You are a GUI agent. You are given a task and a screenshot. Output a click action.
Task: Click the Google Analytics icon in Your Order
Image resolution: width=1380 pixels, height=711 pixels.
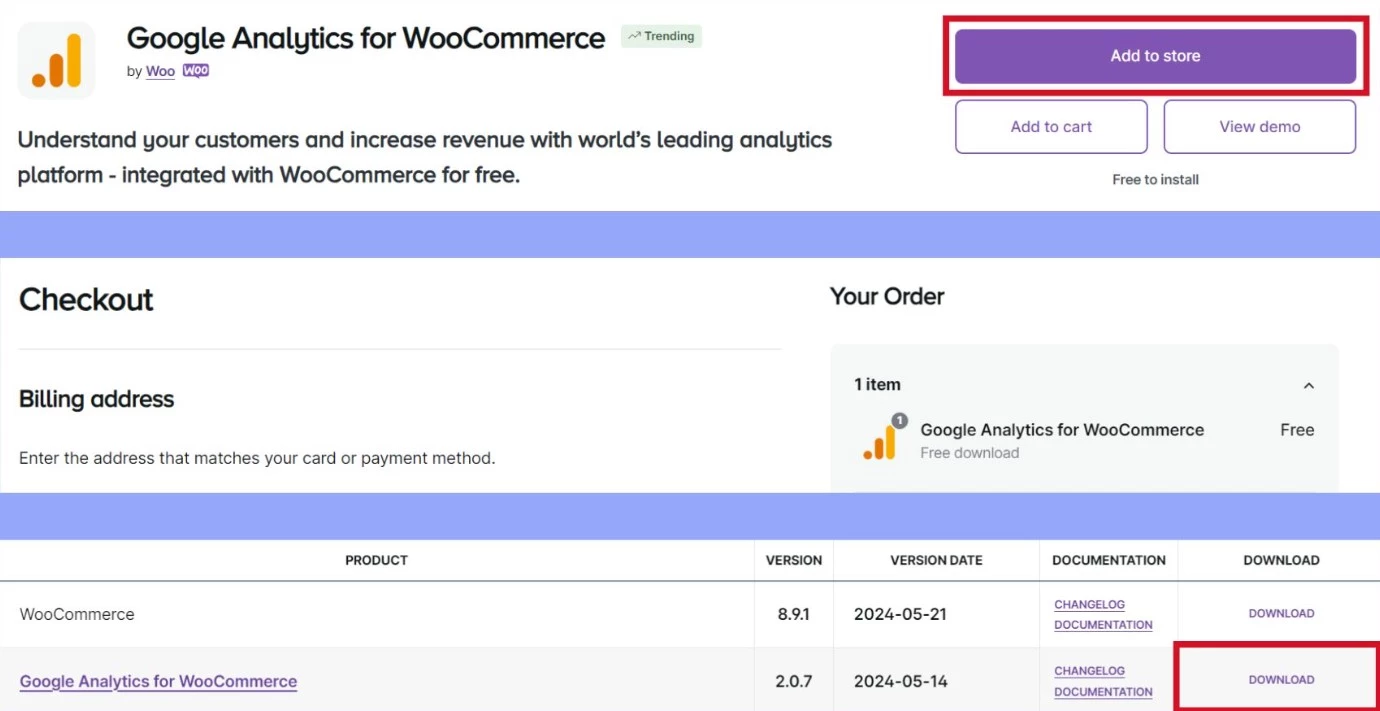point(880,440)
